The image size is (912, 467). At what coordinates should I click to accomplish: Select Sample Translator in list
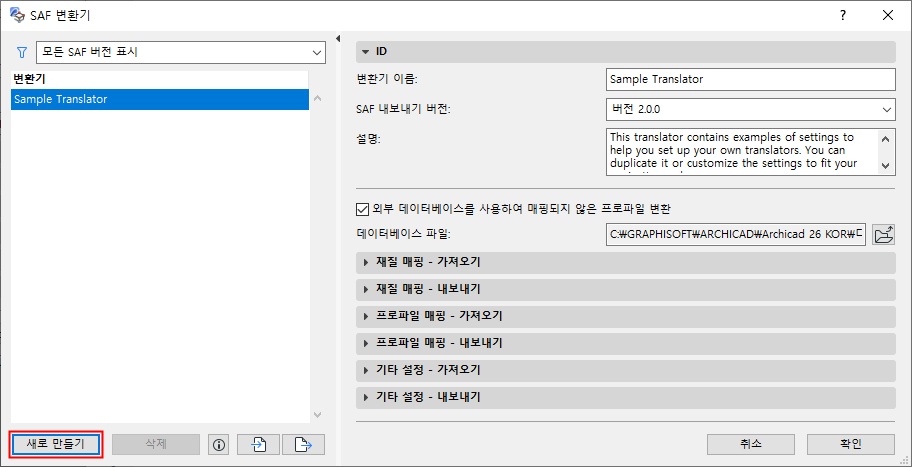(x=159, y=99)
